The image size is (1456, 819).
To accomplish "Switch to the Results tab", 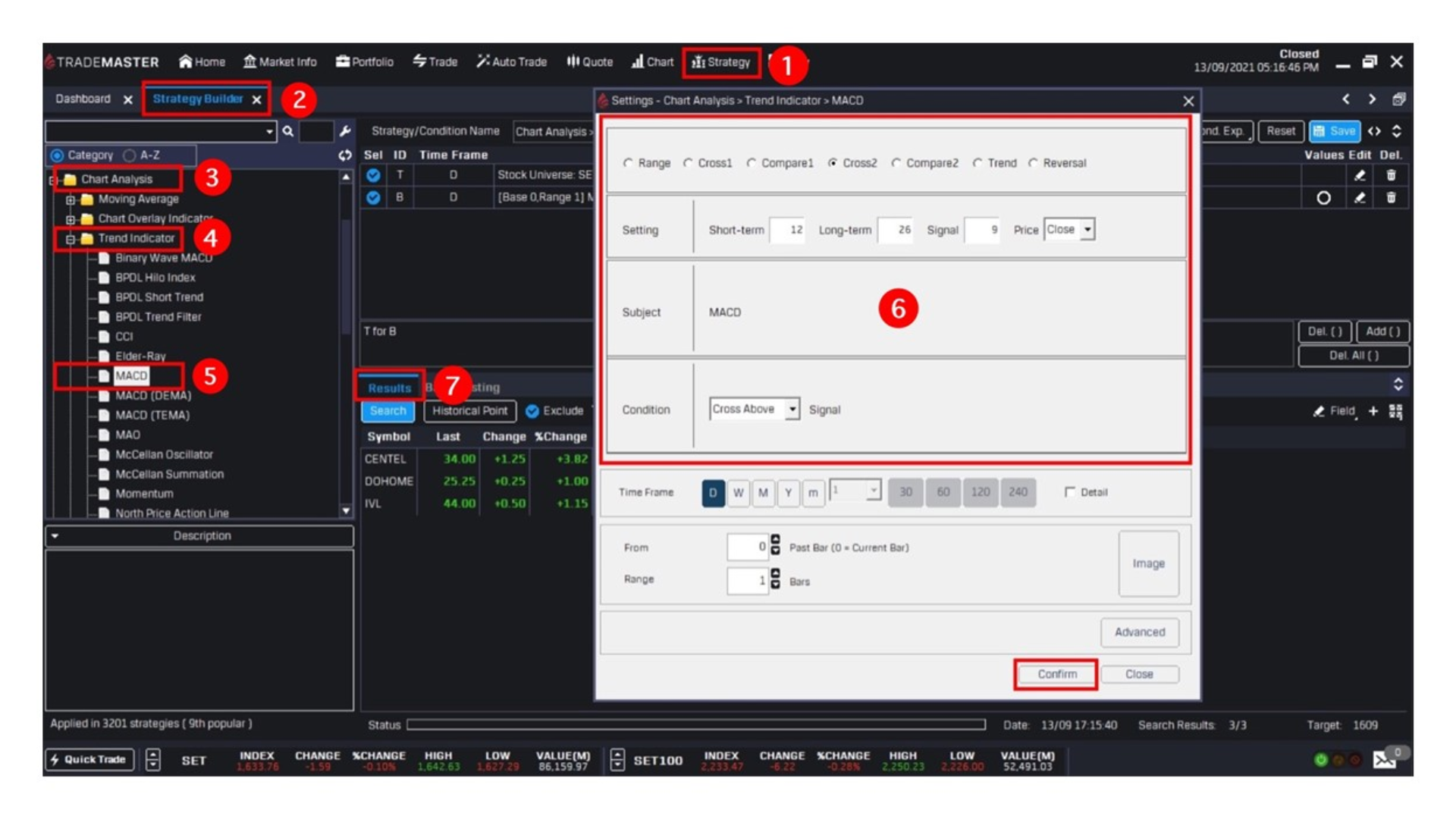I will coord(389,388).
